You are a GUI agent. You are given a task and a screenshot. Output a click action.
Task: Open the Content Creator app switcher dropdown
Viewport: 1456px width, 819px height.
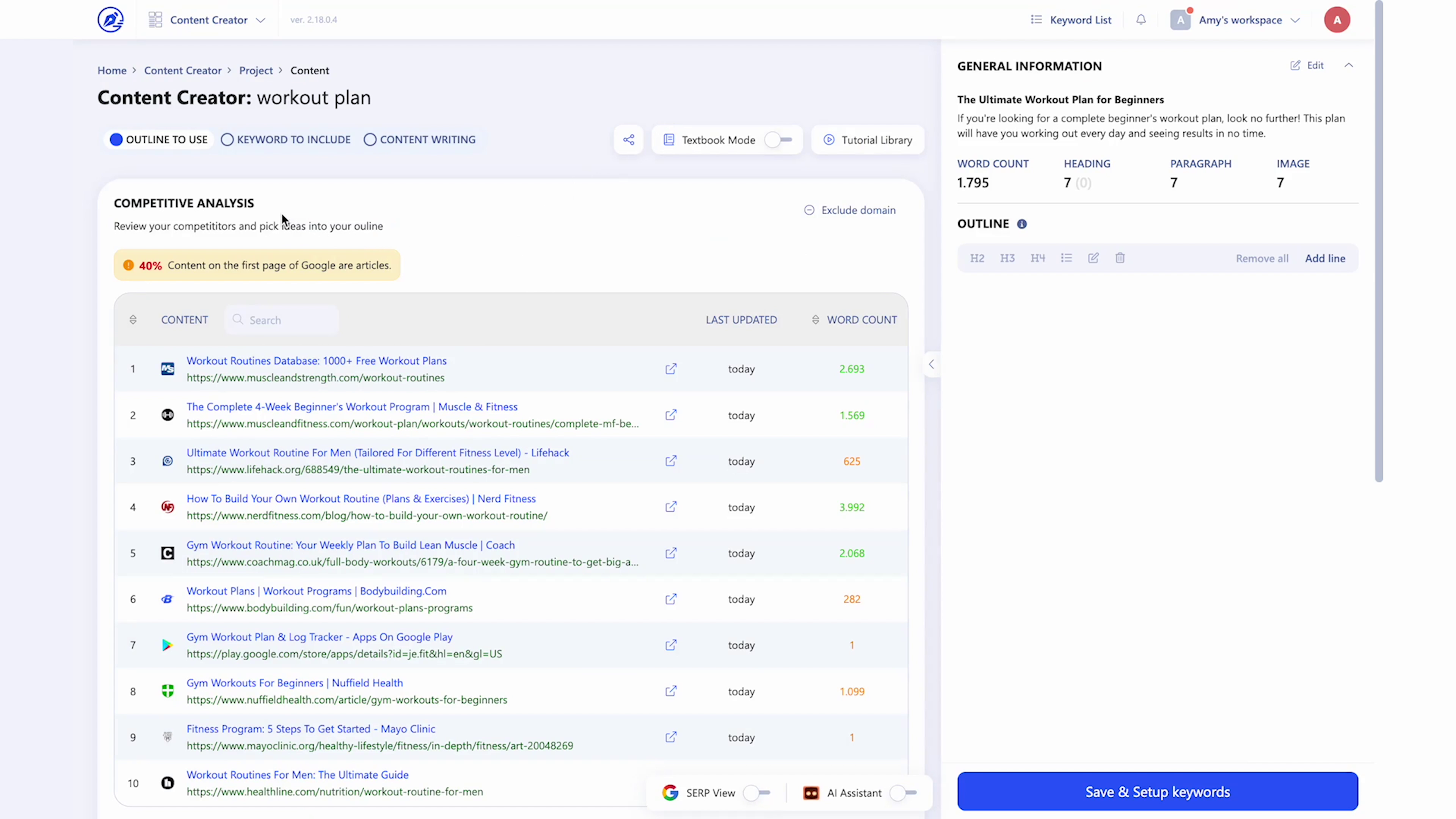pyautogui.click(x=260, y=19)
